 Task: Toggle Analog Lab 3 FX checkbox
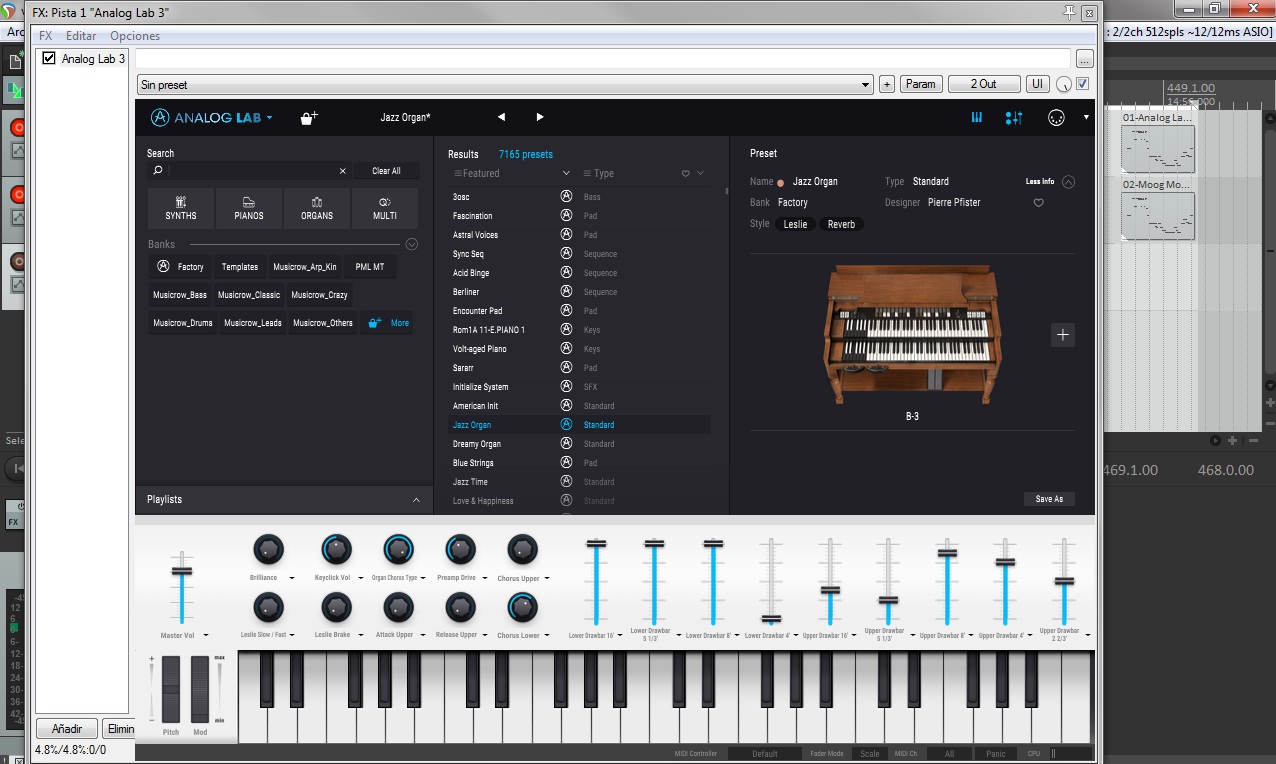[48, 59]
